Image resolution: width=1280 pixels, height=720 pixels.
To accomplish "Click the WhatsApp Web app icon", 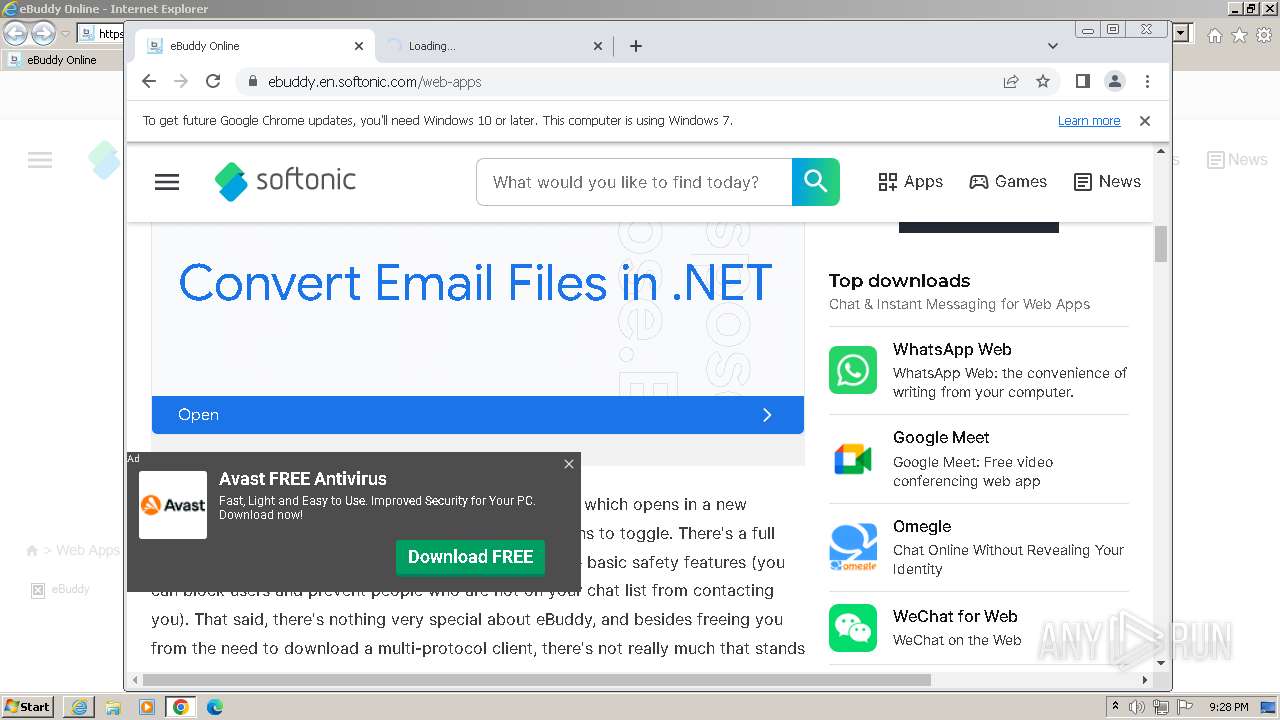I will pyautogui.click(x=853, y=370).
